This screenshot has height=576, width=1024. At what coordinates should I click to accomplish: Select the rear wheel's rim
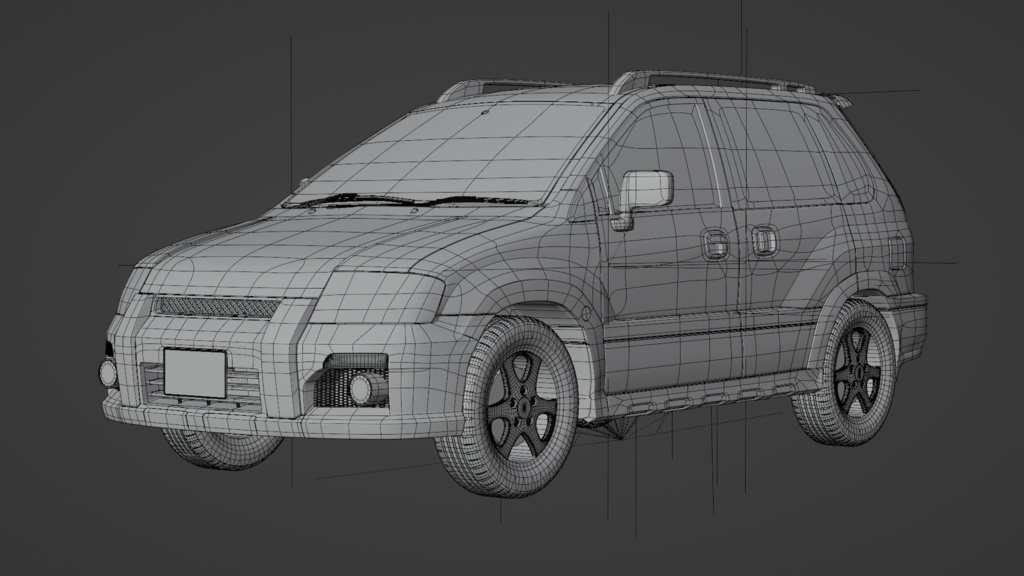(x=857, y=370)
